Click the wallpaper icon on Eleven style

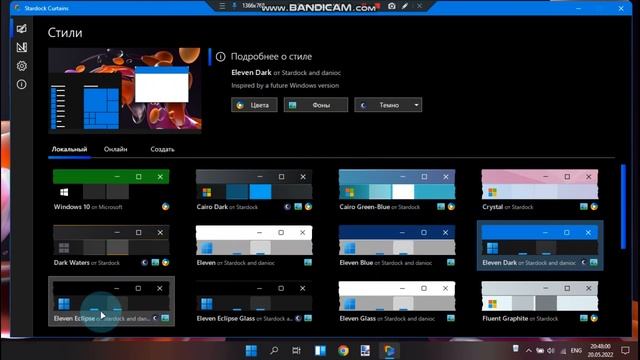tap(308, 262)
